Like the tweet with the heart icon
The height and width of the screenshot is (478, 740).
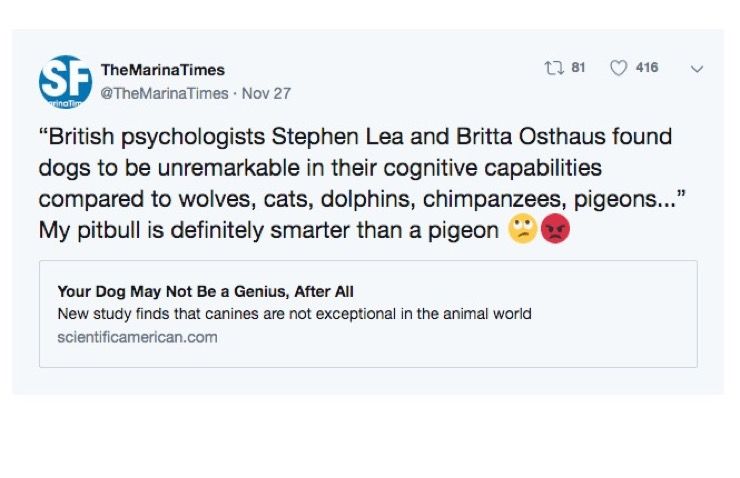(x=618, y=68)
